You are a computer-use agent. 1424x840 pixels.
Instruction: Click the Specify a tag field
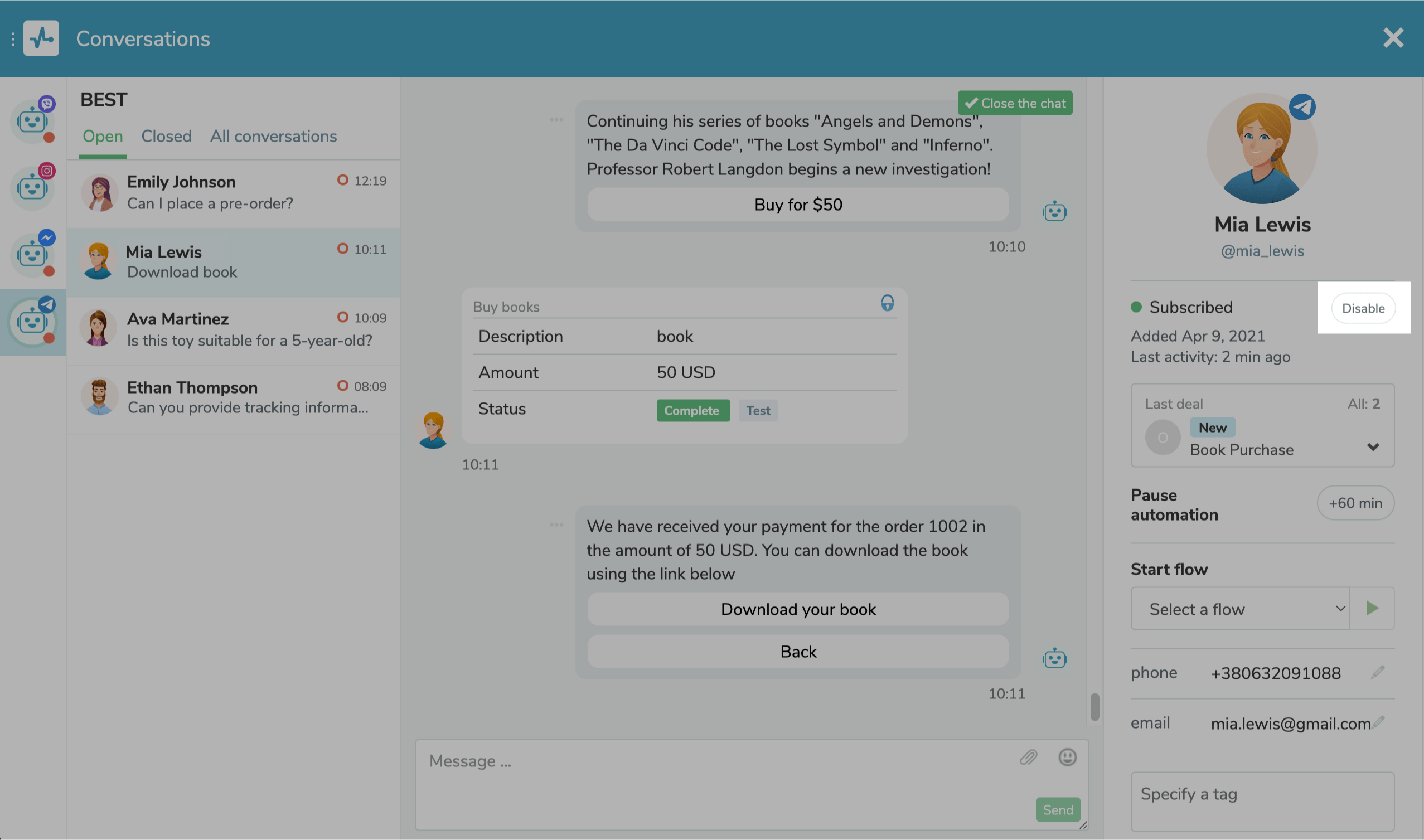(1262, 801)
